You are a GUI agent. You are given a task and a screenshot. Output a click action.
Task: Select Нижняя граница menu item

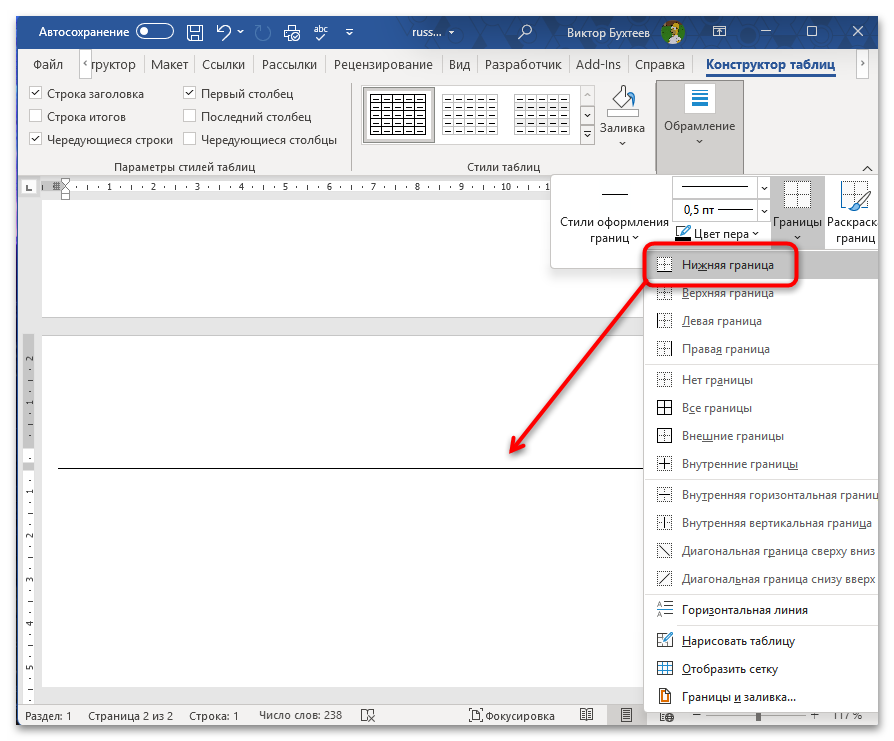click(x=761, y=265)
